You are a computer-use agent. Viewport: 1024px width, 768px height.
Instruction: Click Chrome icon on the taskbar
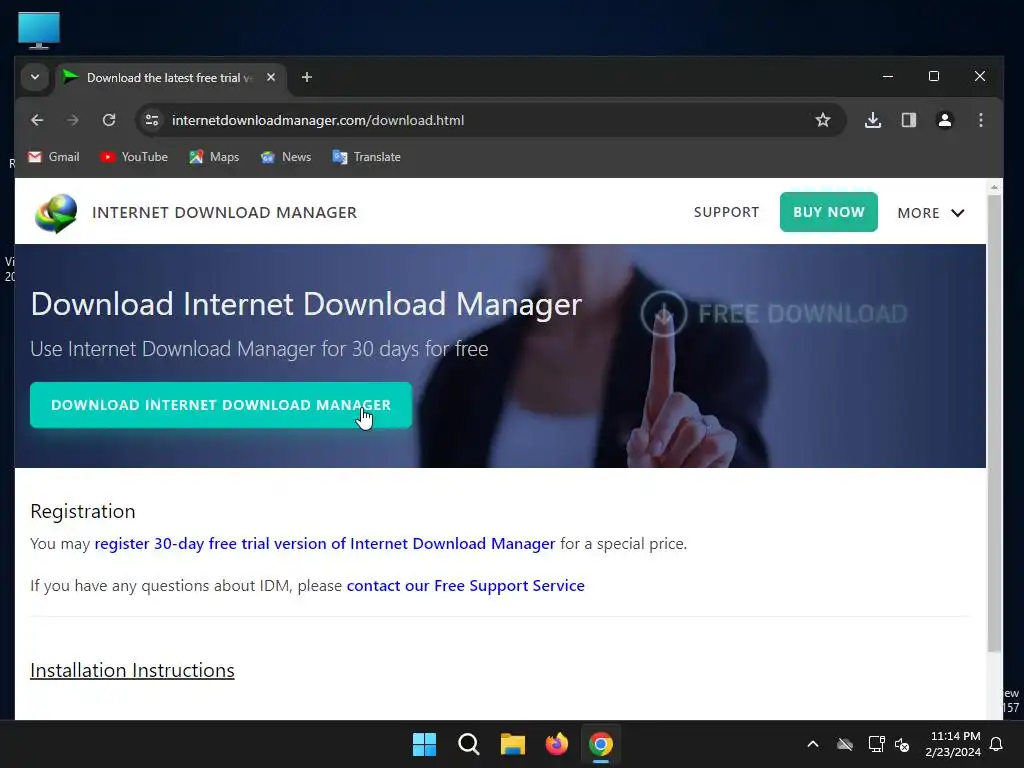(x=601, y=744)
